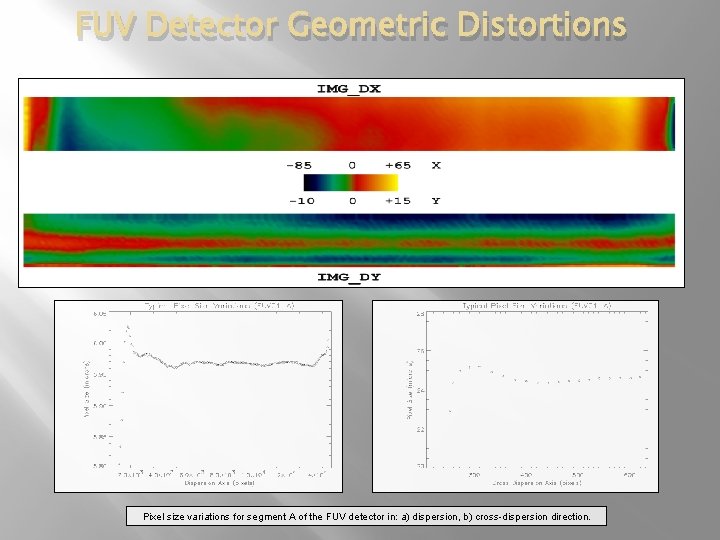This screenshot has width=720, height=540.
Task: Click the IMG_DX distortion map image
Action: coord(349,124)
